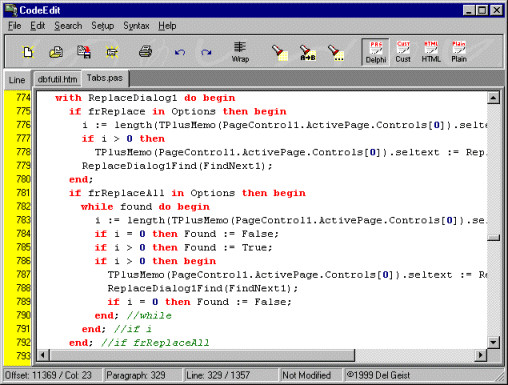Click the CodeEdit title bar application icon

pos(11,10)
